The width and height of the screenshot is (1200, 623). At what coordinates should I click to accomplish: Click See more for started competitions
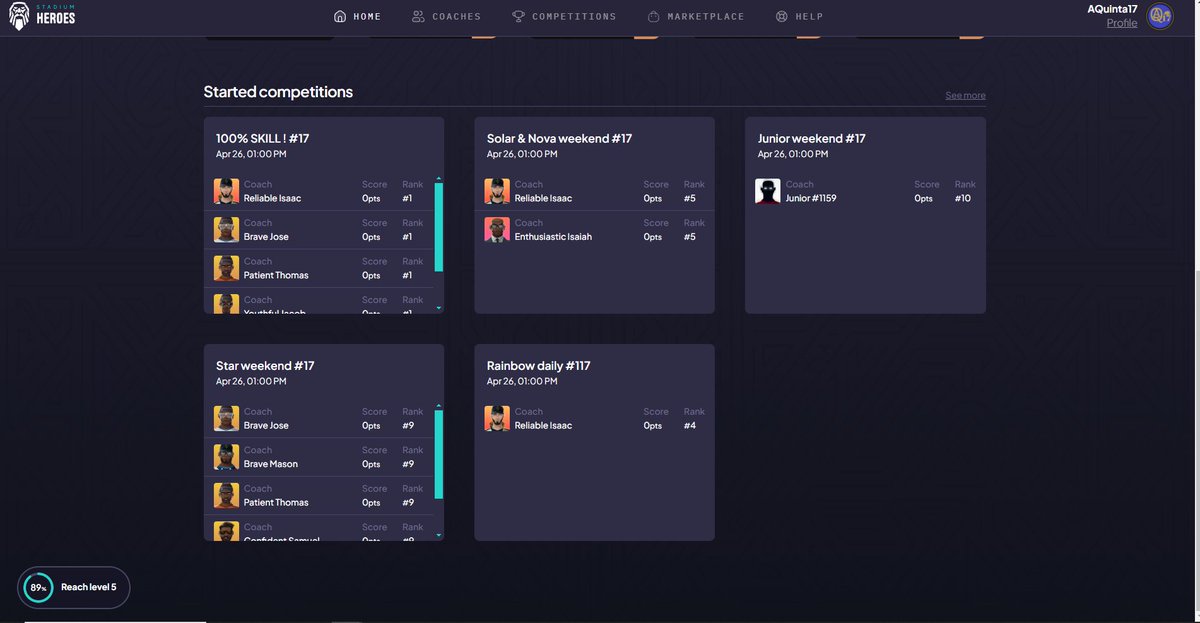click(965, 96)
